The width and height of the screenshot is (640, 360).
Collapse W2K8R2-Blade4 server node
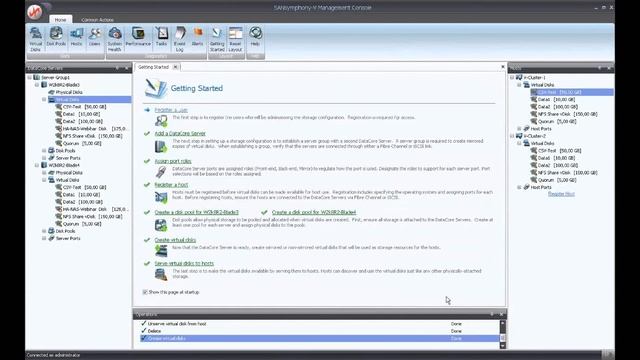click(37, 165)
